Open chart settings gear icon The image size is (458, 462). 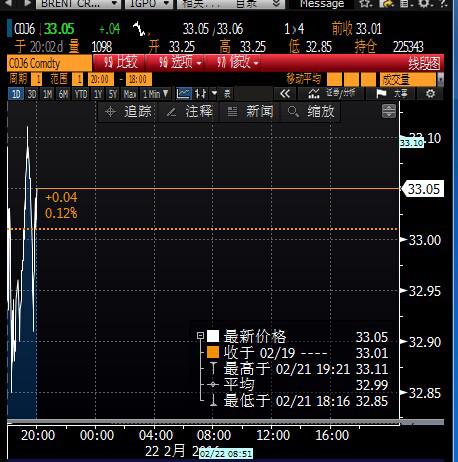[431, 94]
